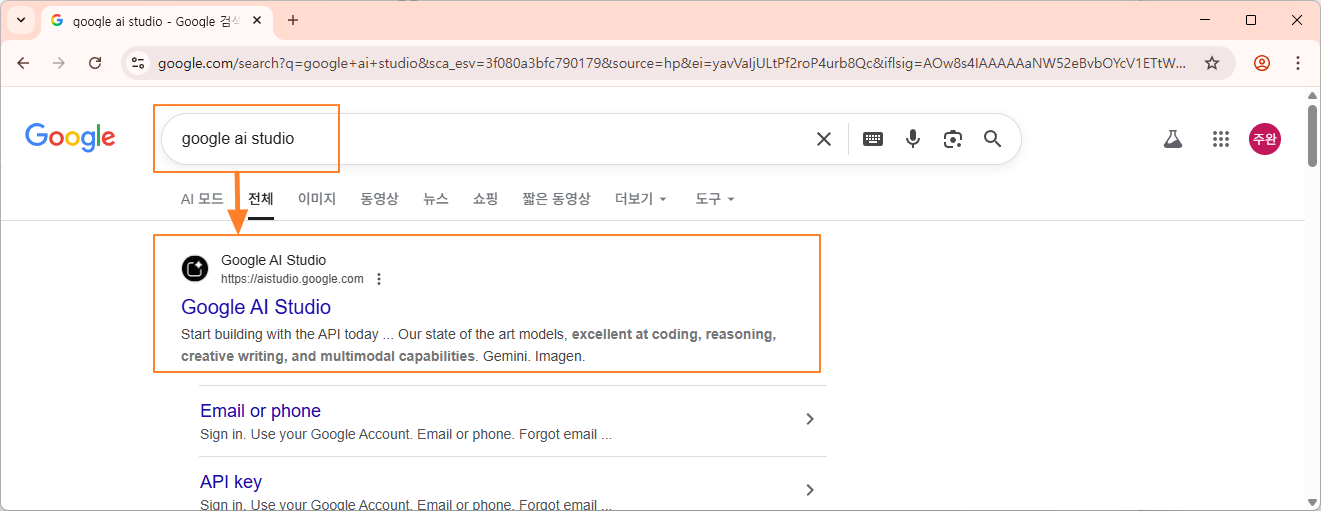Switch to the AI 모드 tab
Viewport: 1321px width, 511px height.
click(x=202, y=199)
